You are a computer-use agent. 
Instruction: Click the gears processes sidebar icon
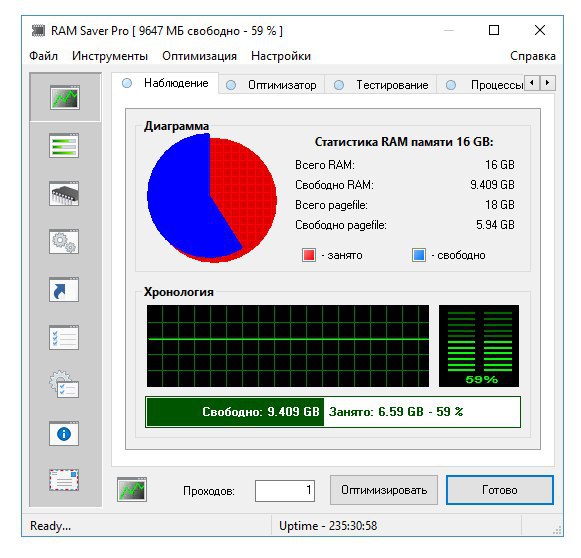tap(64, 241)
